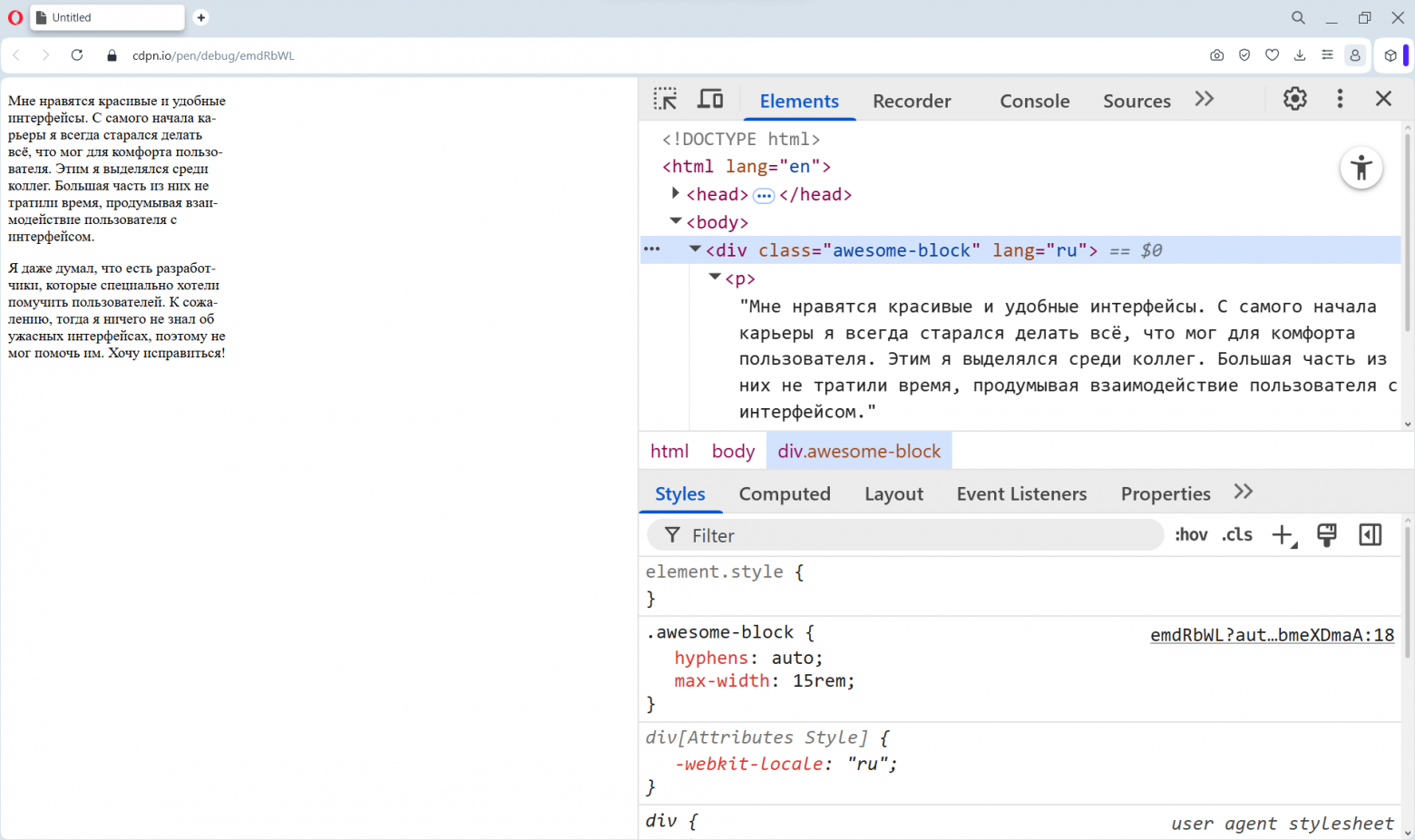Image resolution: width=1415 pixels, height=840 pixels.
Task: Toggle the device emulation toolbar
Action: [x=710, y=99]
